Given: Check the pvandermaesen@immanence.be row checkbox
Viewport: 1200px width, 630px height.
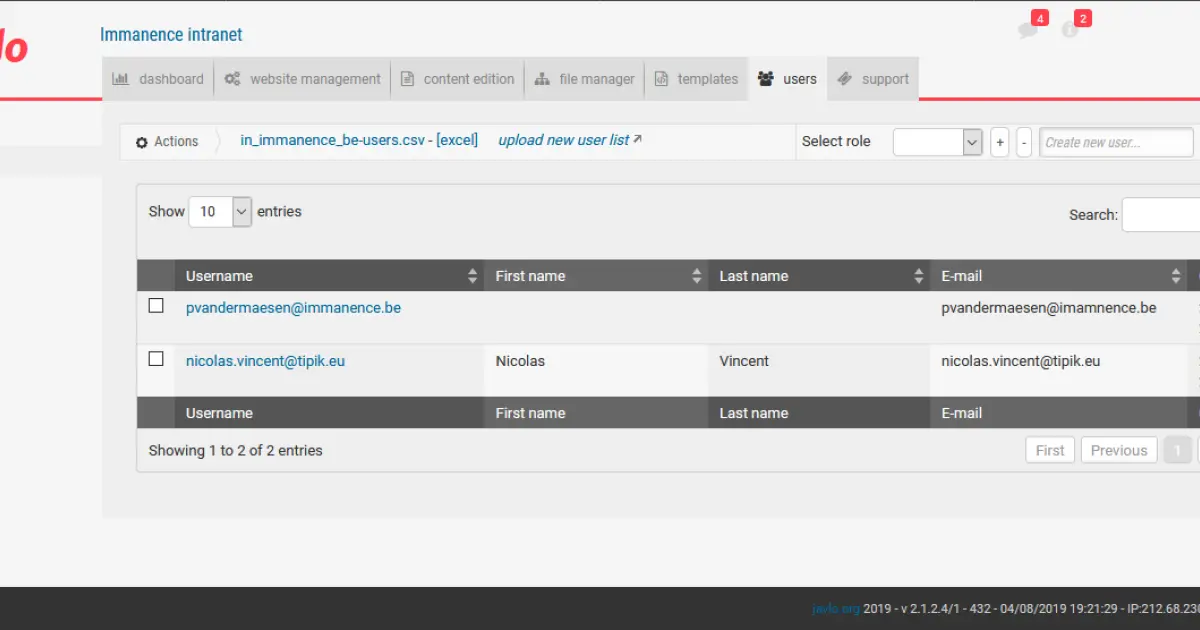Looking at the screenshot, I should pos(156,305).
